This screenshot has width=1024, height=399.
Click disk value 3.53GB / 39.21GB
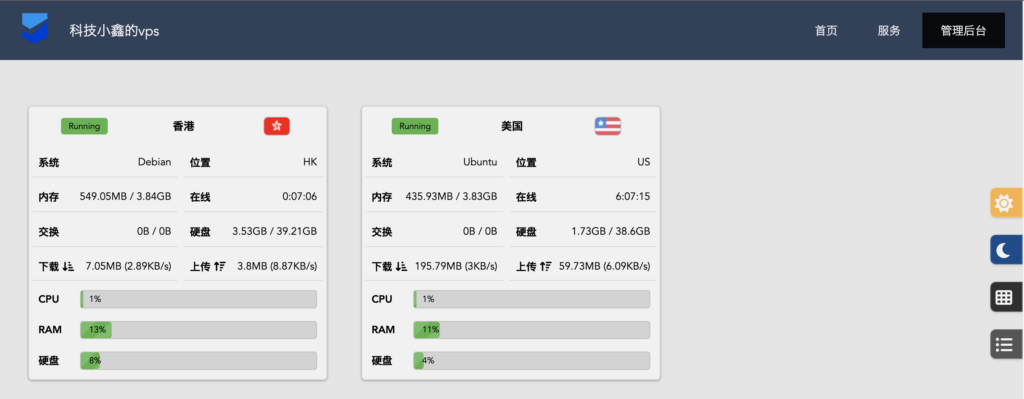(274, 231)
